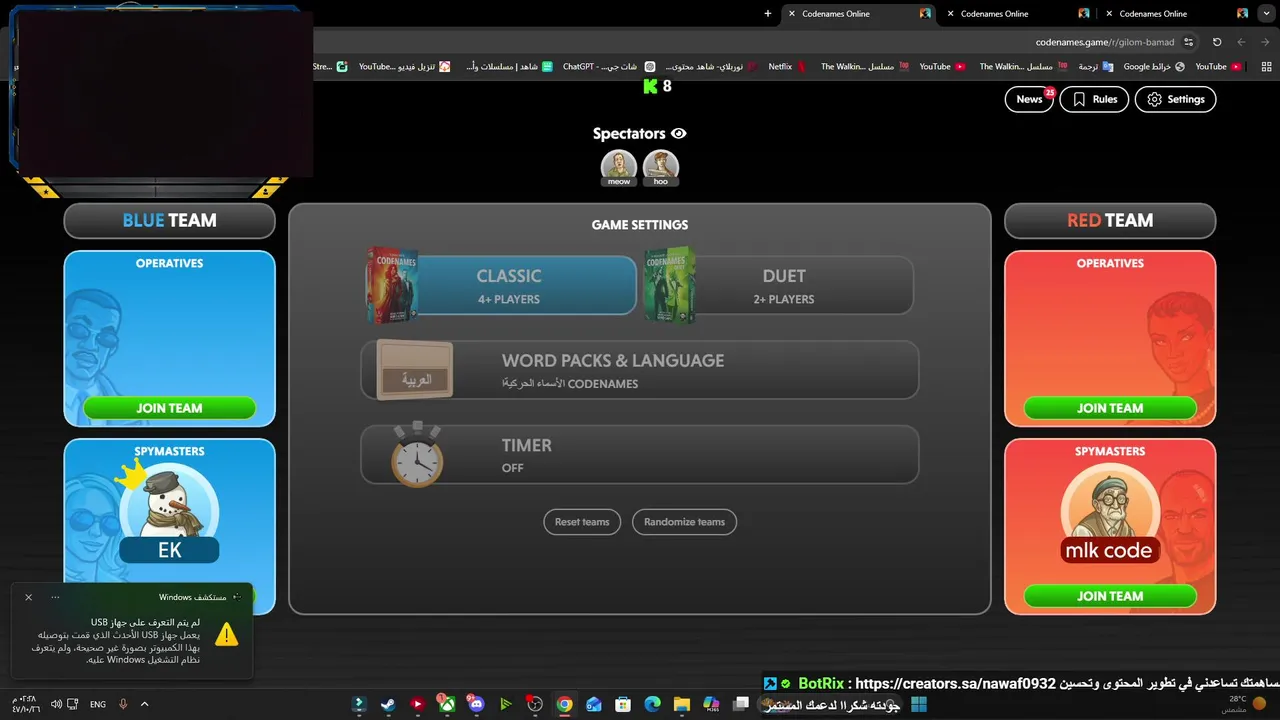The height and width of the screenshot is (720, 1280).
Task: Show hidden tray icons chevron
Action: 144,704
